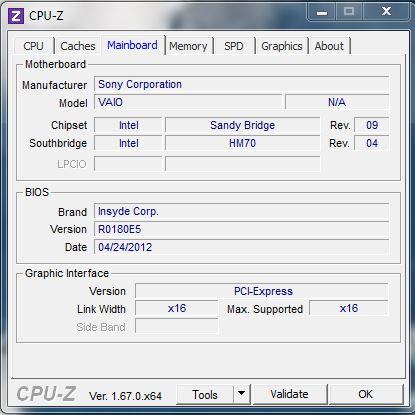The width and height of the screenshot is (415, 415).
Task: Click the CPU-Z purple Z title bar icon
Action: [16, 15]
